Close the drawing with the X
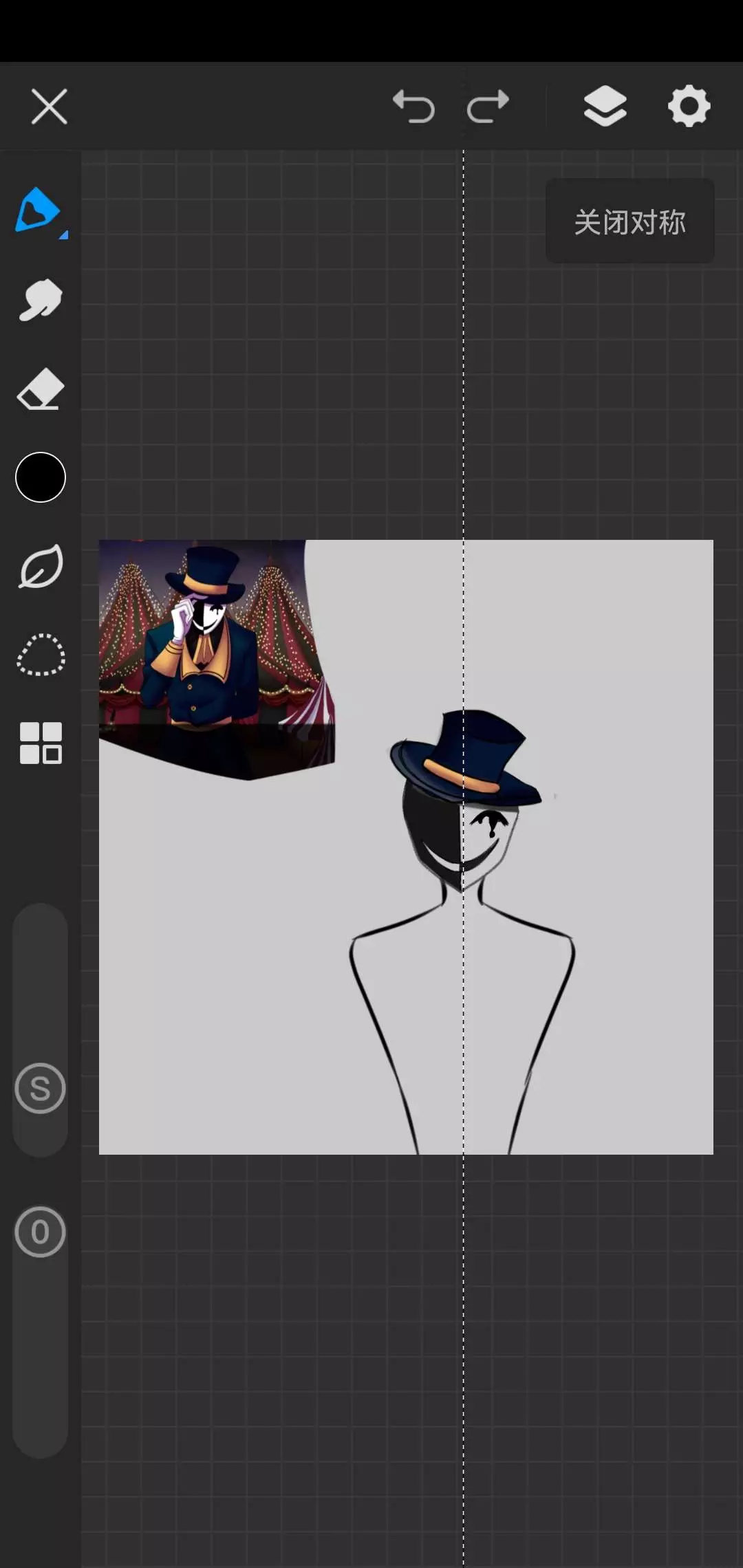 50,107
